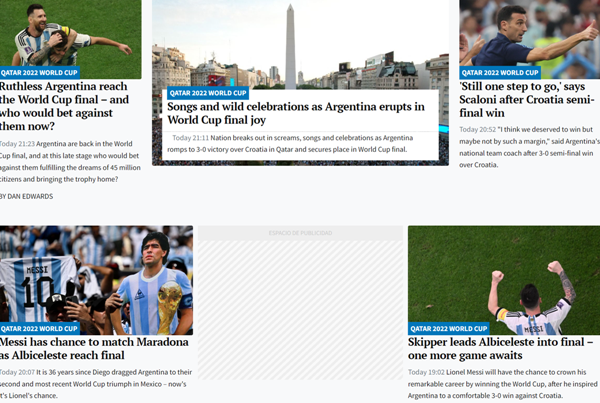Viewport: 600px width, 403px height.
Task: Click the 'Espacio de Publicidad' ad placeholder
Action: (300, 300)
